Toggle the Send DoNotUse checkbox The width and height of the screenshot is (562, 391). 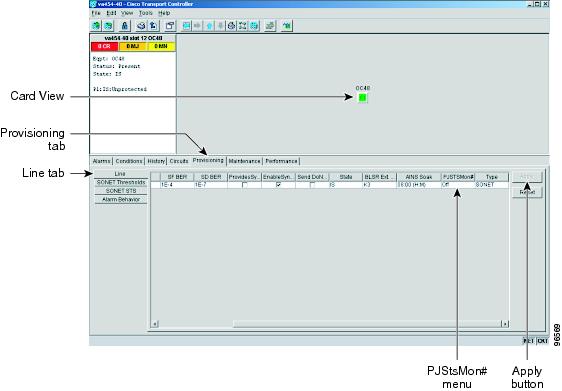click(x=312, y=185)
